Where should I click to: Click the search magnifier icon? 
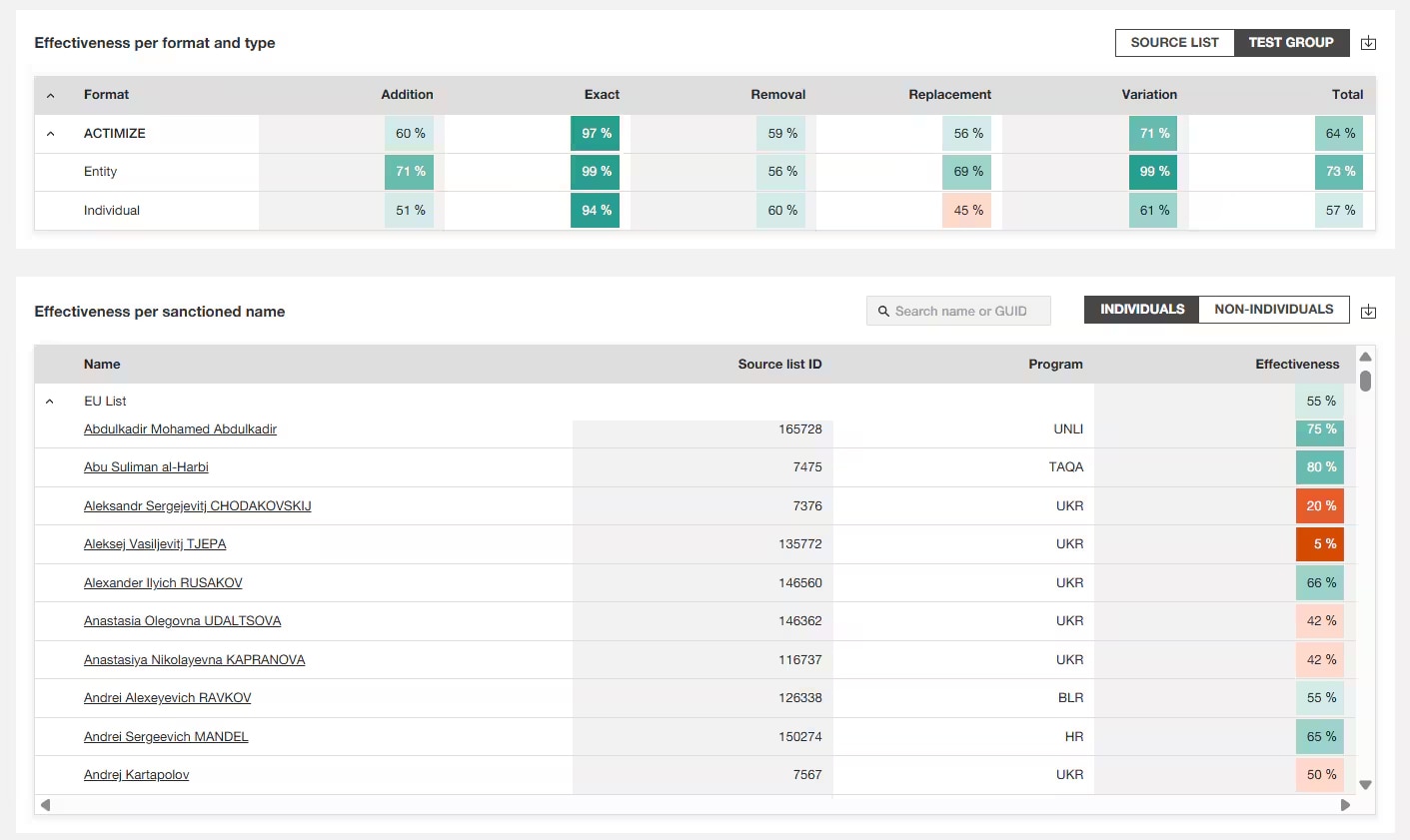(883, 312)
